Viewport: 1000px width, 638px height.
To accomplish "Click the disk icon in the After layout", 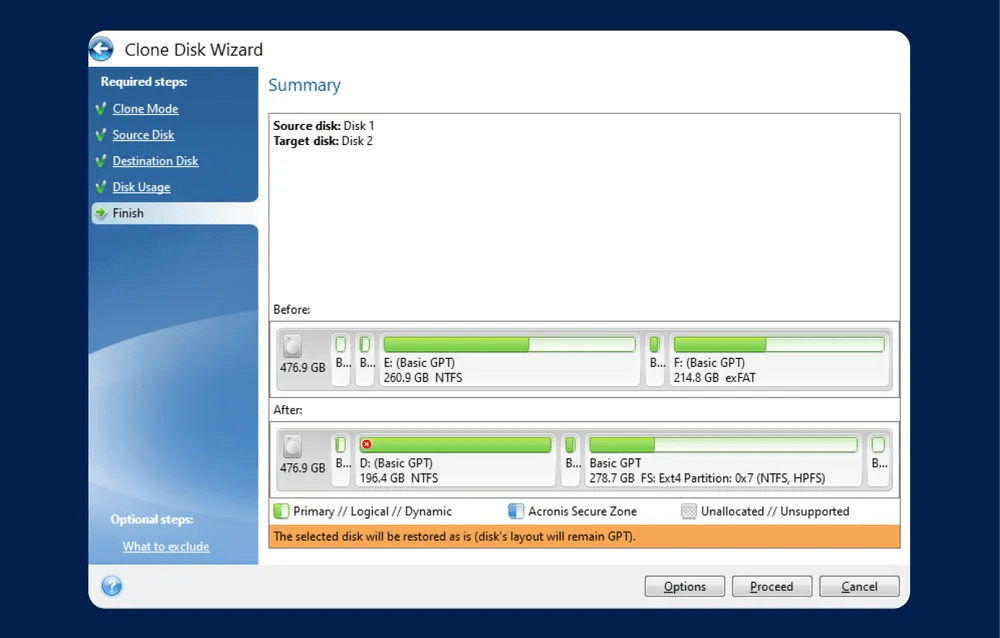I will pos(292,447).
